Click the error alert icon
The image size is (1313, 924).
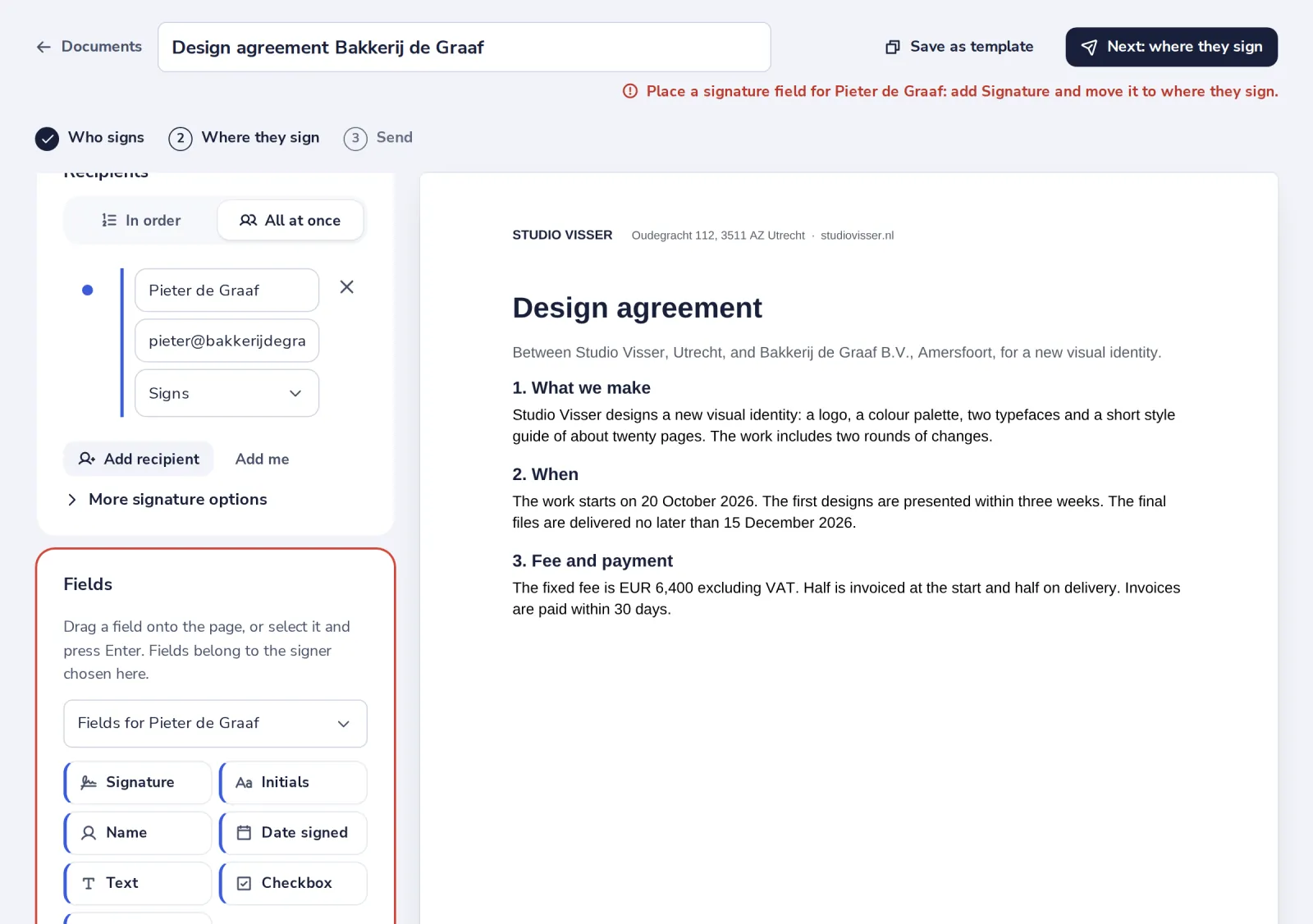[630, 91]
